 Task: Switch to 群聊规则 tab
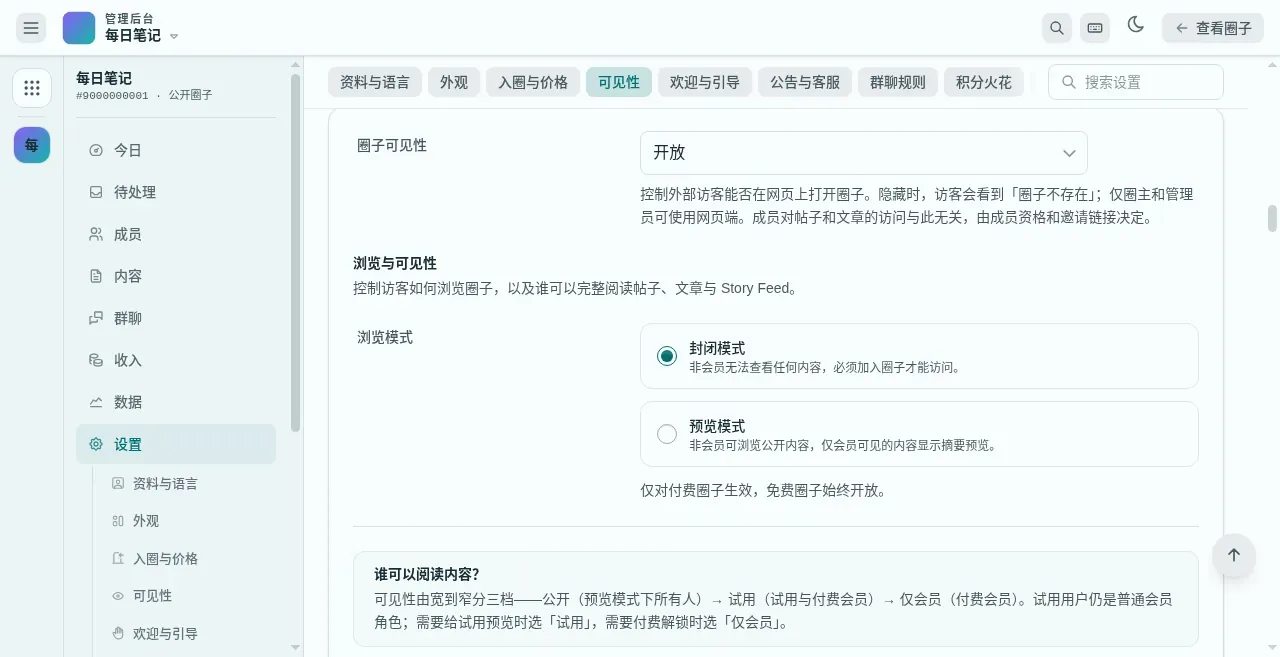click(898, 82)
